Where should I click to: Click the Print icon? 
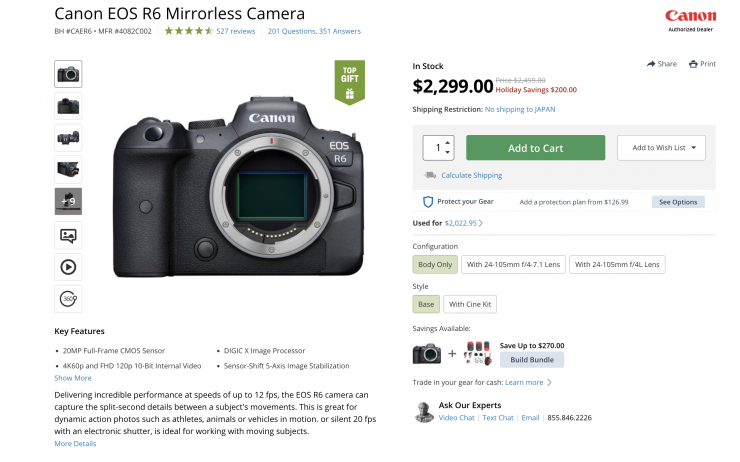coord(694,64)
